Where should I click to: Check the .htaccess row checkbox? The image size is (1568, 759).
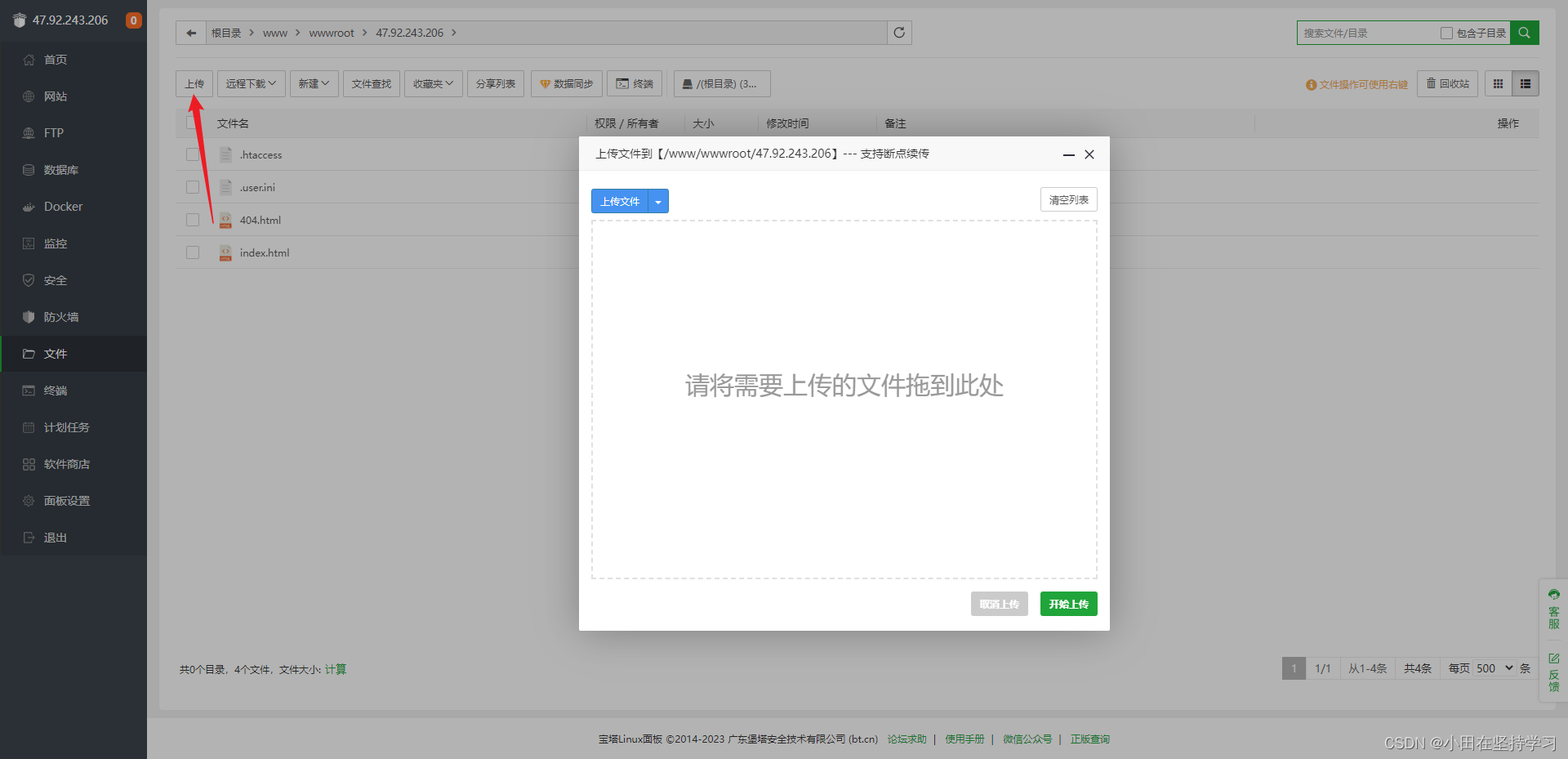coord(193,154)
